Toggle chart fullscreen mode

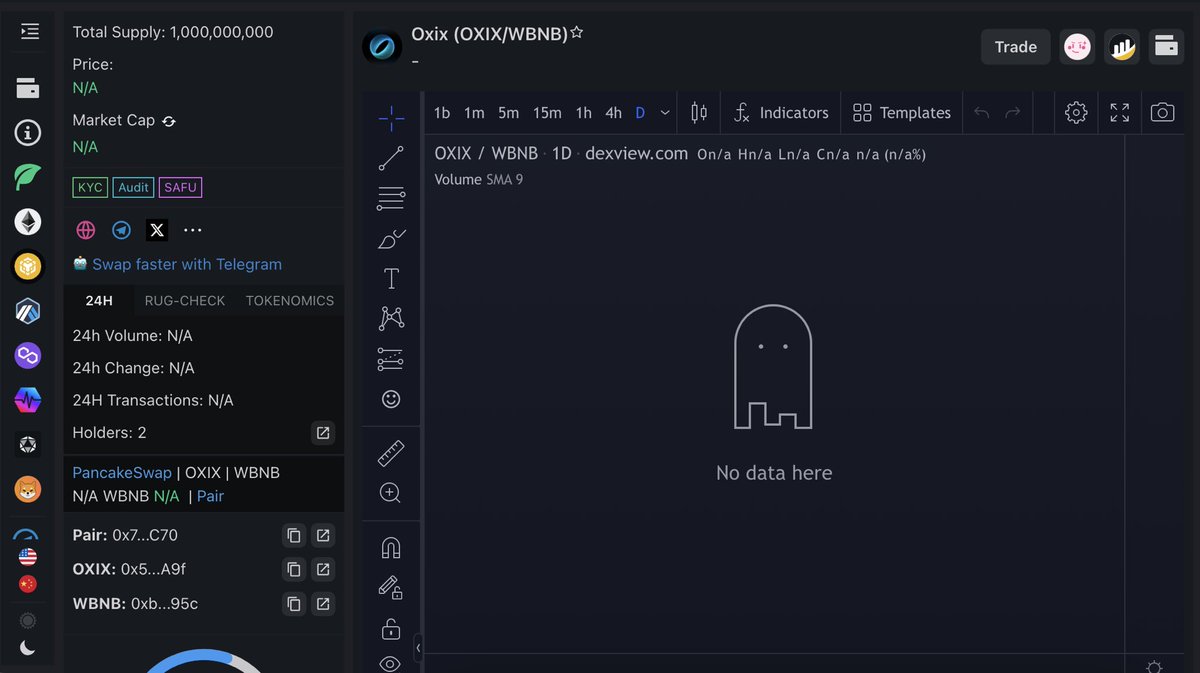pos(1120,113)
